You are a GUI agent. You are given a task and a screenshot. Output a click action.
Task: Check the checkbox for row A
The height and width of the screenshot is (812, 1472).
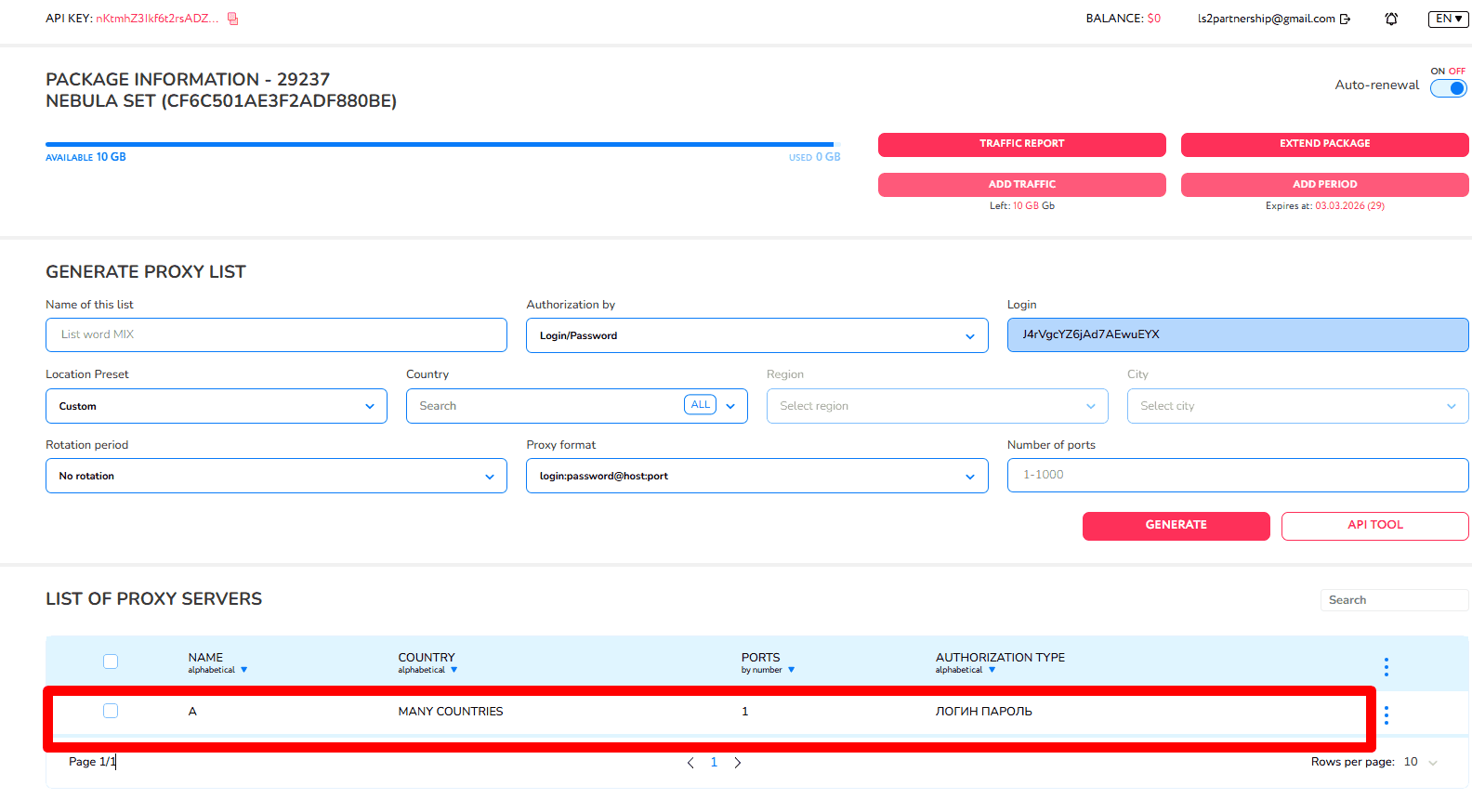(111, 711)
